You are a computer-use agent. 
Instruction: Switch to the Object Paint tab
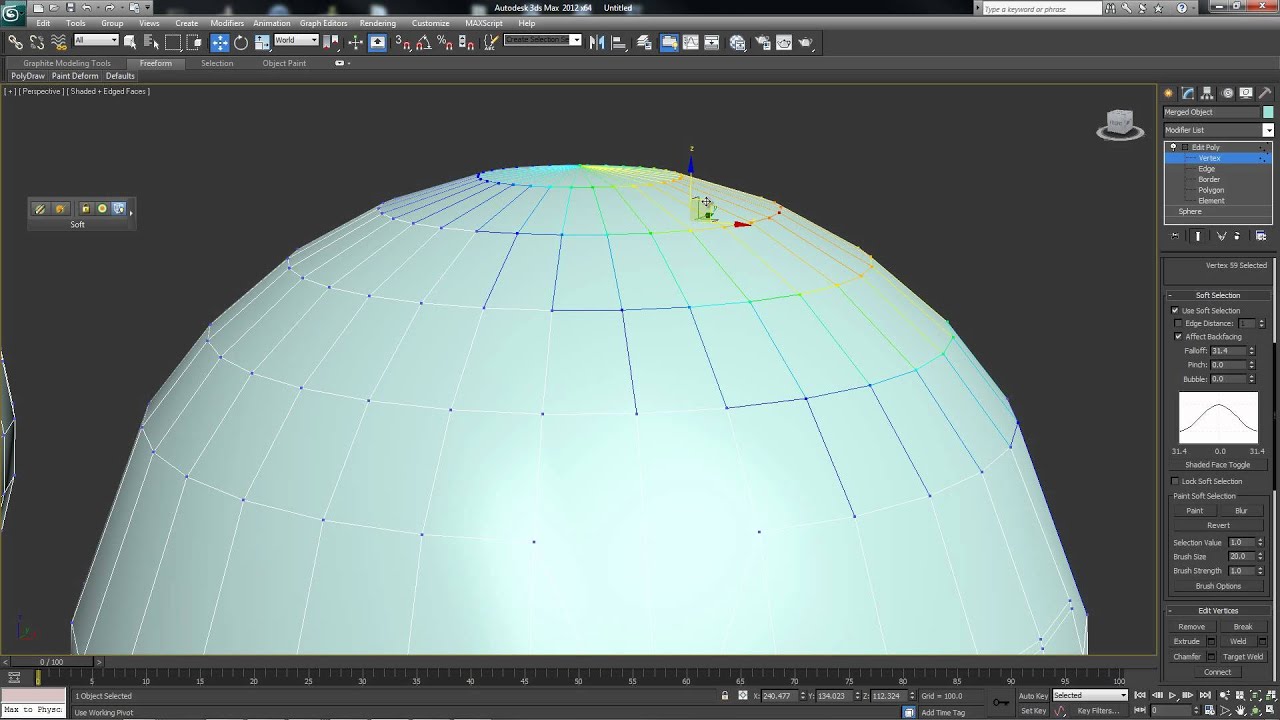coord(284,63)
